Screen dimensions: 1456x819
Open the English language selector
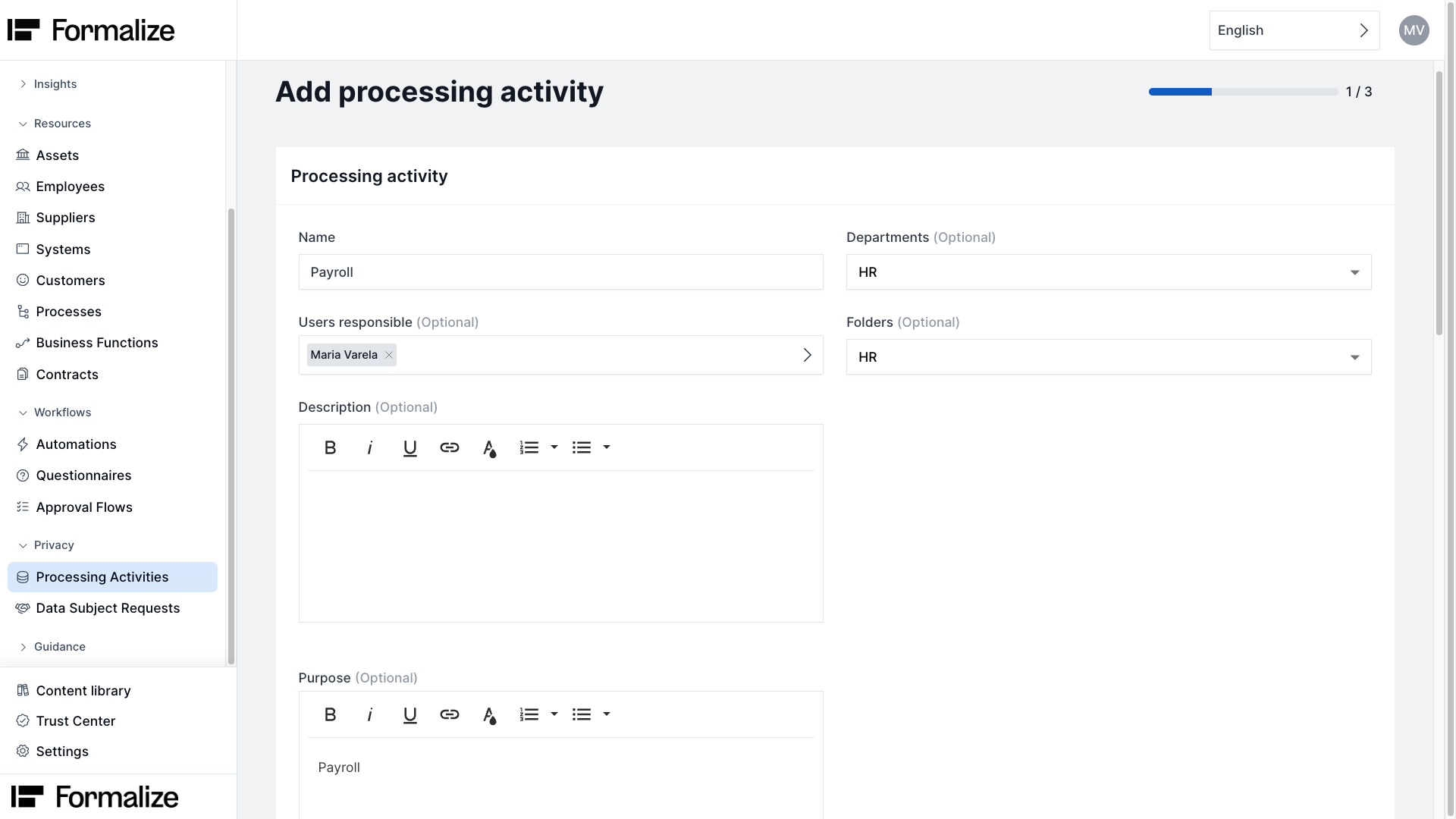click(x=1294, y=30)
